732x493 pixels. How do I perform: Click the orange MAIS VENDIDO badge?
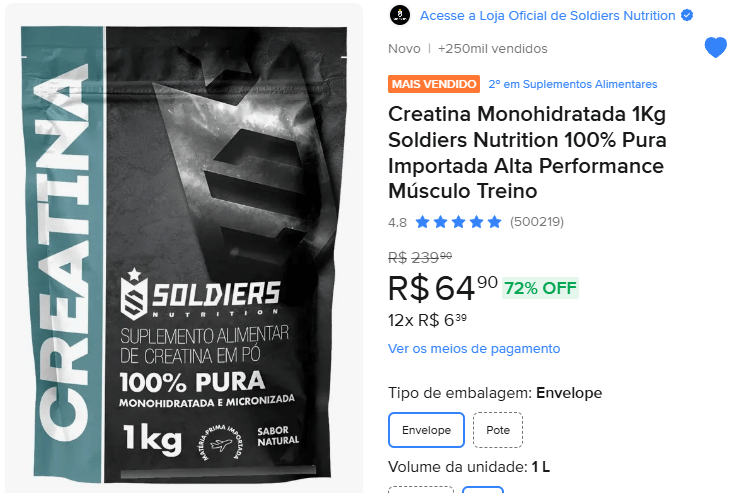(x=434, y=84)
